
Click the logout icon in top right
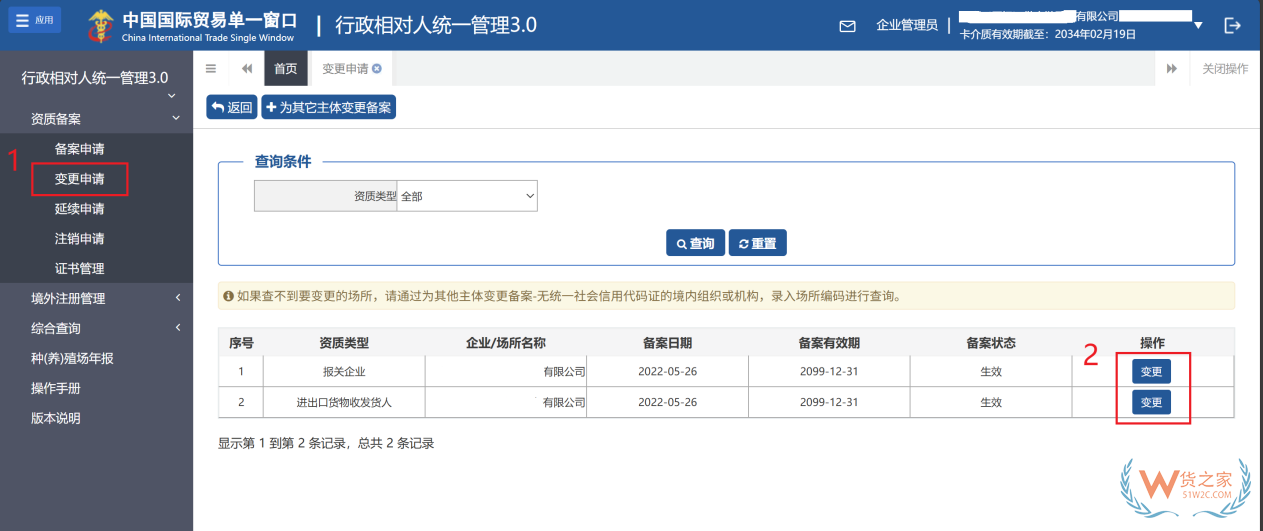(x=1233, y=25)
